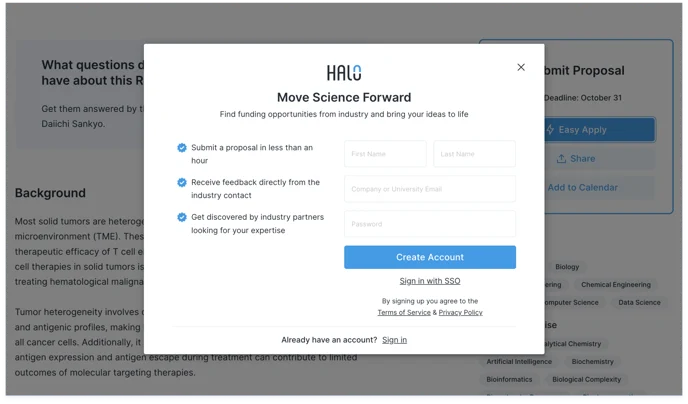This screenshot has height=404, width=688.
Task: Click Share button on background page
Action: [x=599, y=159]
